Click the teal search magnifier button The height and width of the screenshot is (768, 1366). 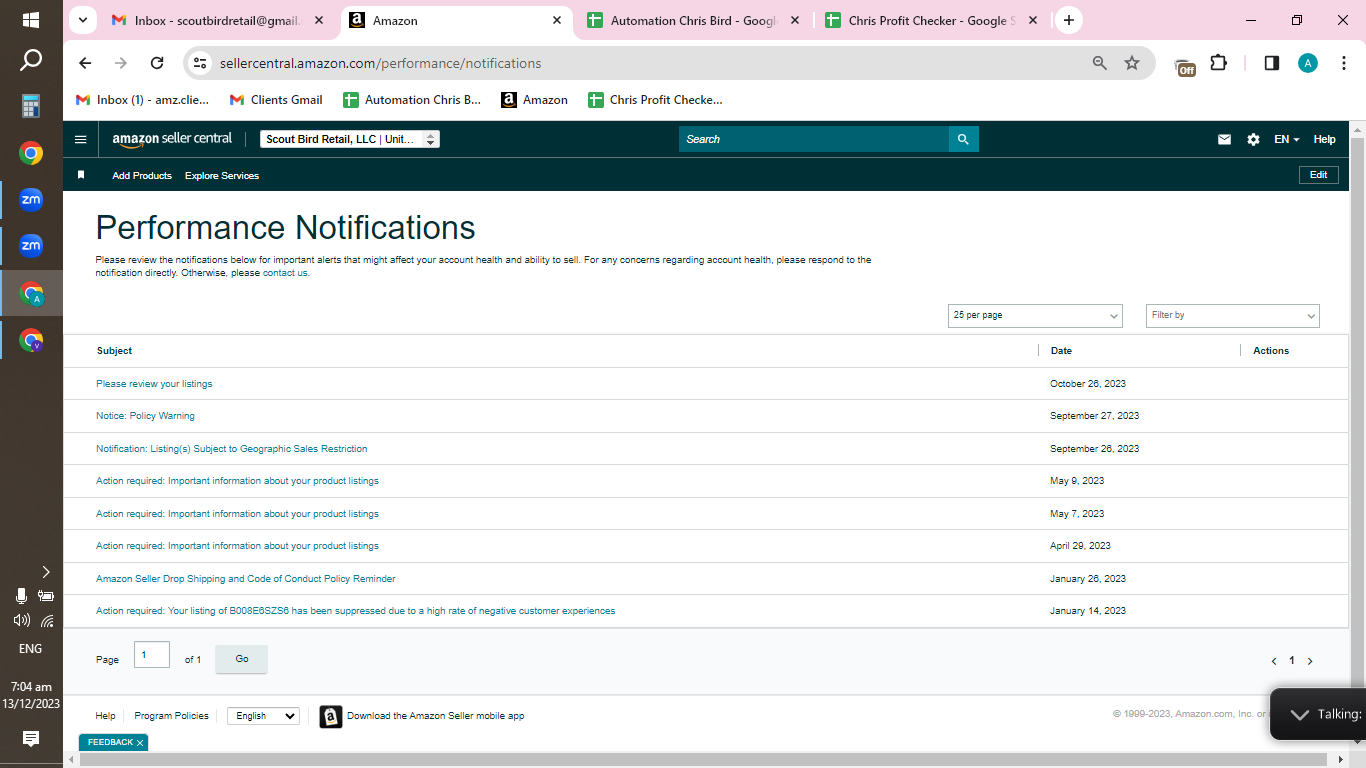[963, 139]
